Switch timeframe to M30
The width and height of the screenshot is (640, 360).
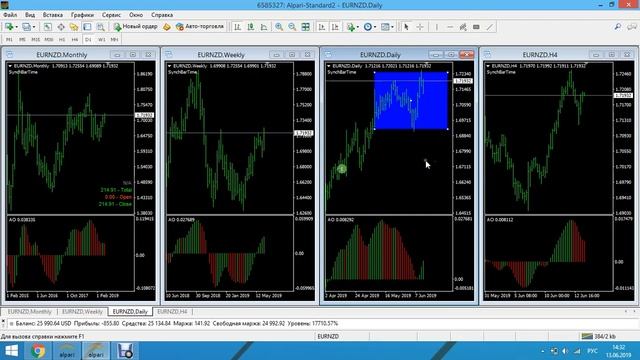click(49, 40)
